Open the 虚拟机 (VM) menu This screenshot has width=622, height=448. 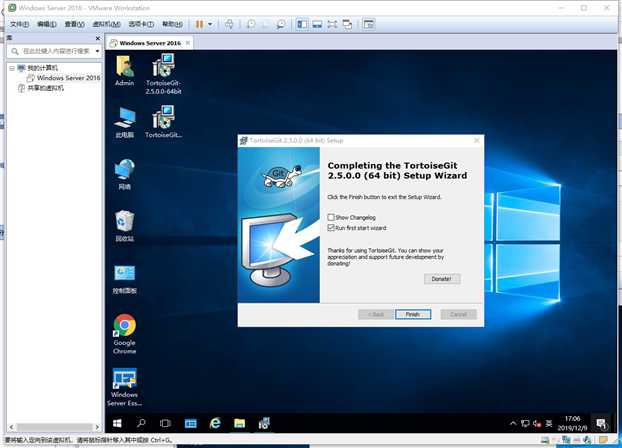(x=106, y=25)
